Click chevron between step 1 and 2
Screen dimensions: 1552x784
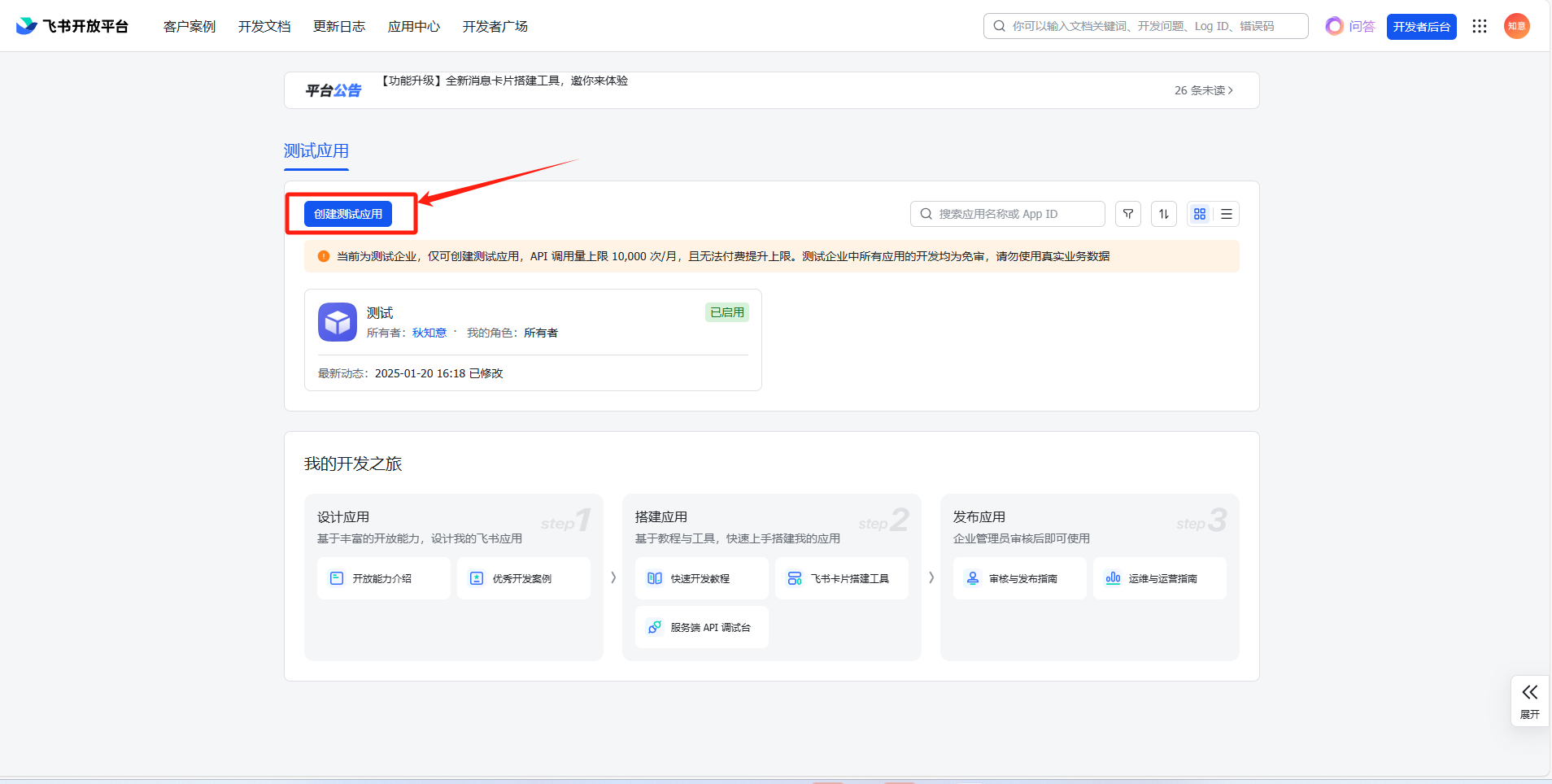coord(613,577)
